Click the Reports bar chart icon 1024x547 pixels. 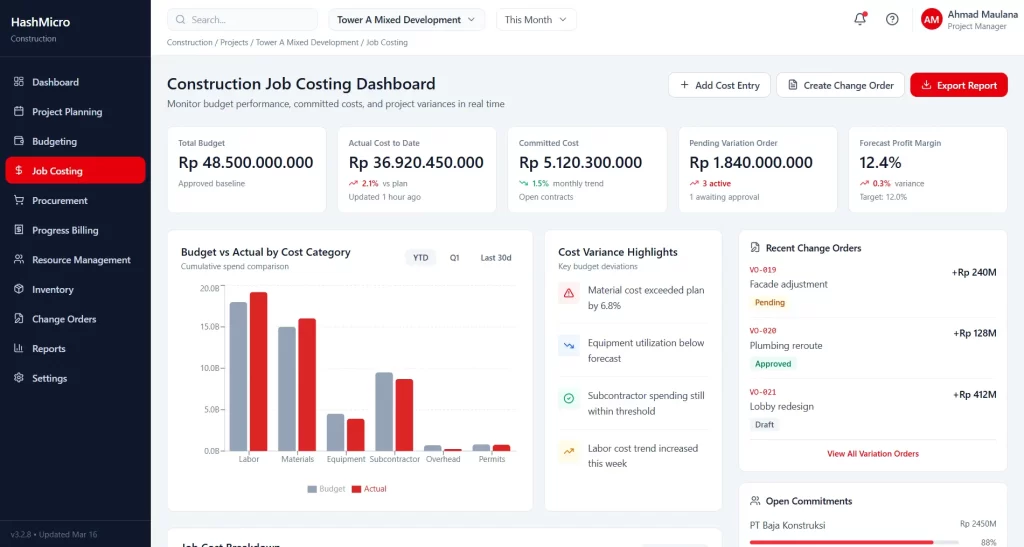pyautogui.click(x=18, y=348)
